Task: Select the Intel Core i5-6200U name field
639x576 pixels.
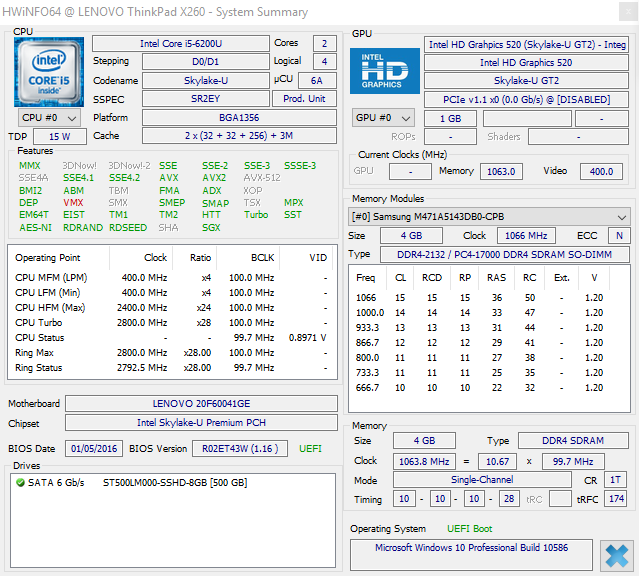Action: click(181, 44)
